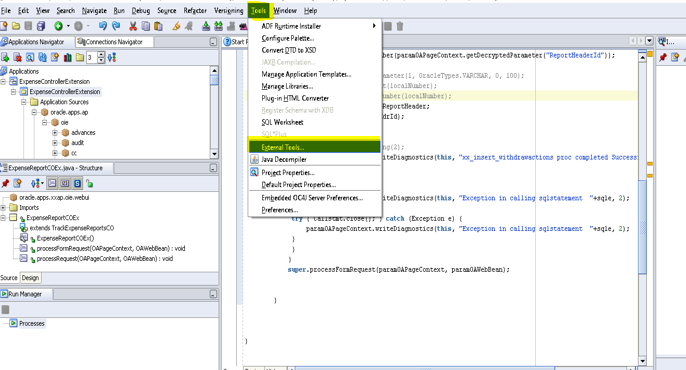Viewport: 686px width, 370px height.
Task: Click the red X Delete icon in navigator
Action: [18, 57]
